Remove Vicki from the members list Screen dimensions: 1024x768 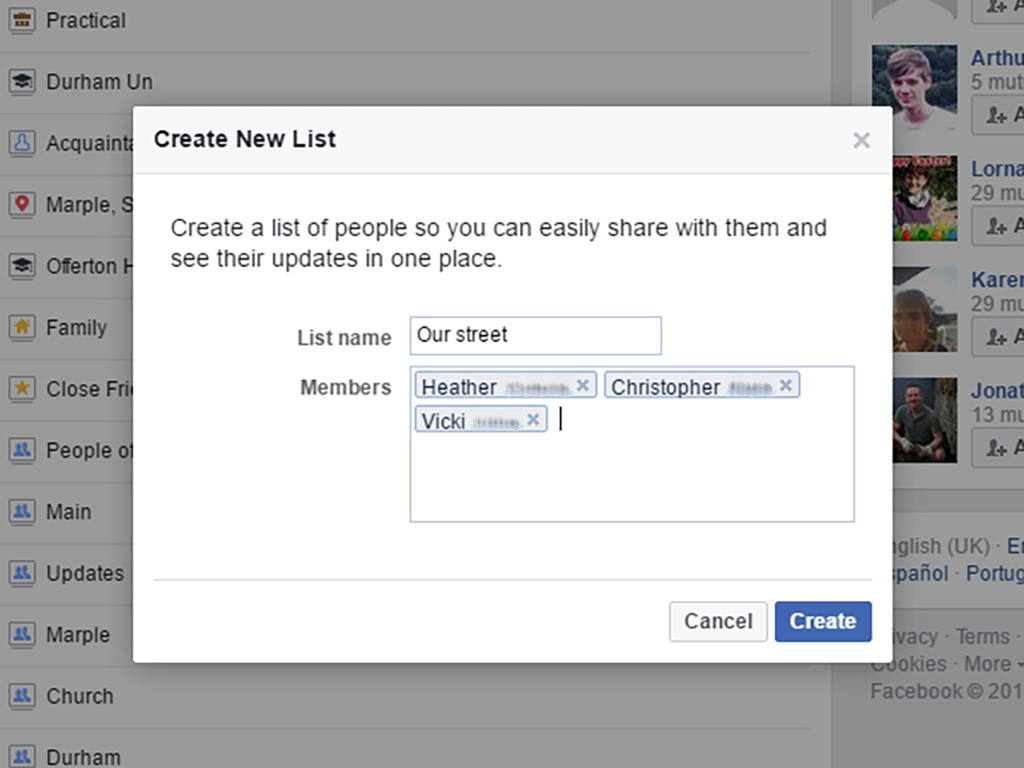pyautogui.click(x=533, y=419)
